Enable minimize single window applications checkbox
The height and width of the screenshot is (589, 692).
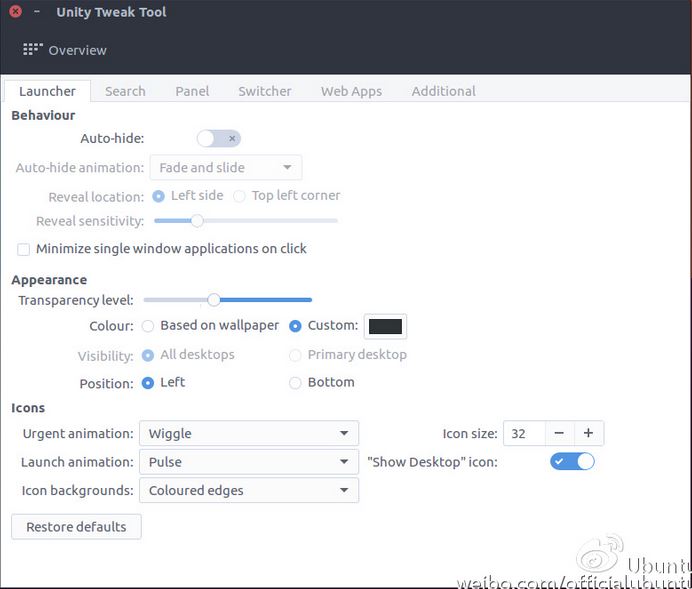click(x=24, y=249)
